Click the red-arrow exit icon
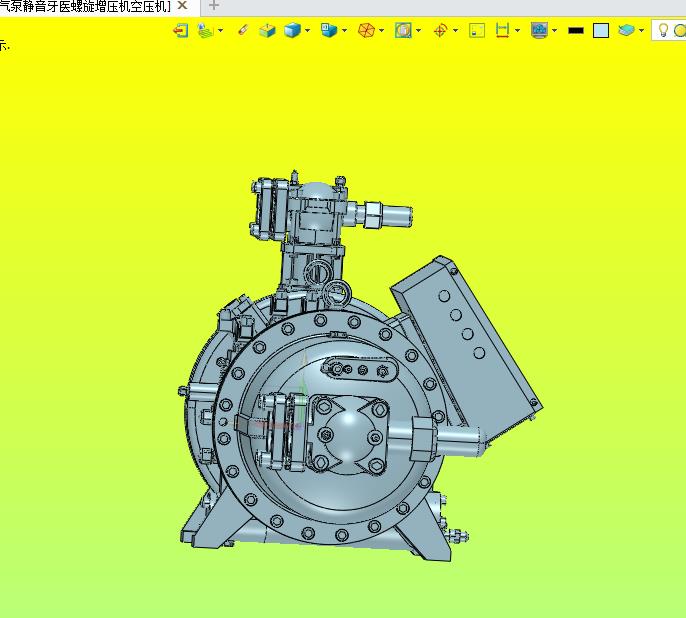This screenshot has height=618, width=686. tap(181, 31)
